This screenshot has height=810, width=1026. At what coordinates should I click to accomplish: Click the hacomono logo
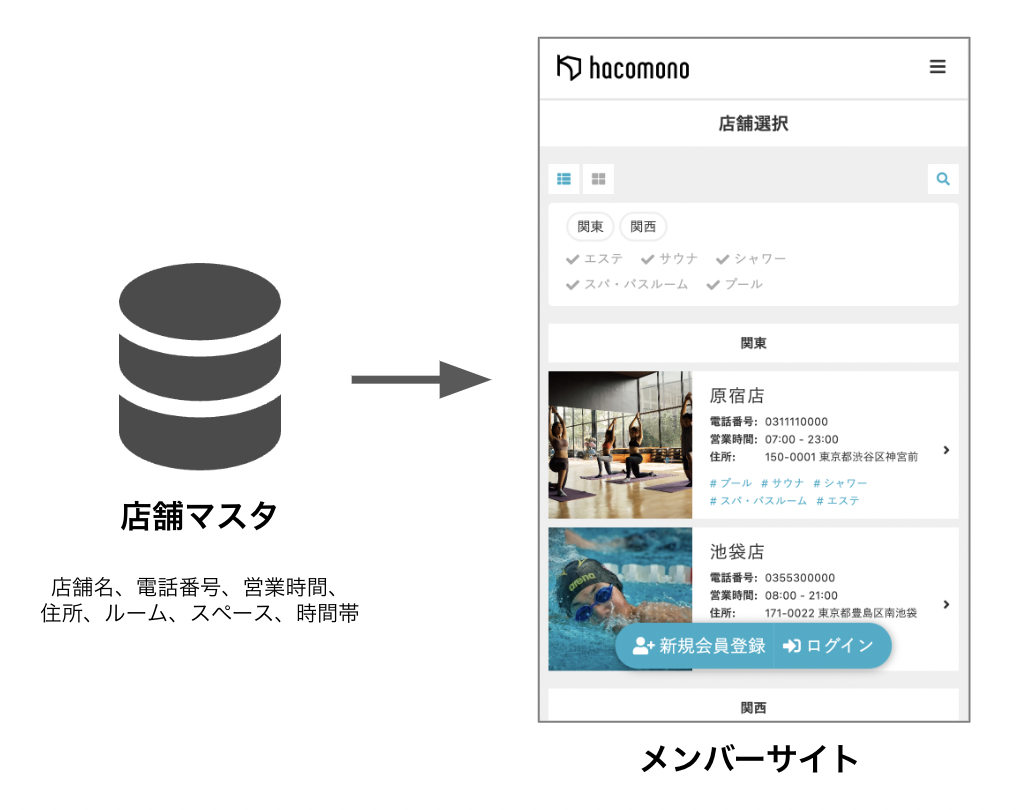(x=623, y=68)
